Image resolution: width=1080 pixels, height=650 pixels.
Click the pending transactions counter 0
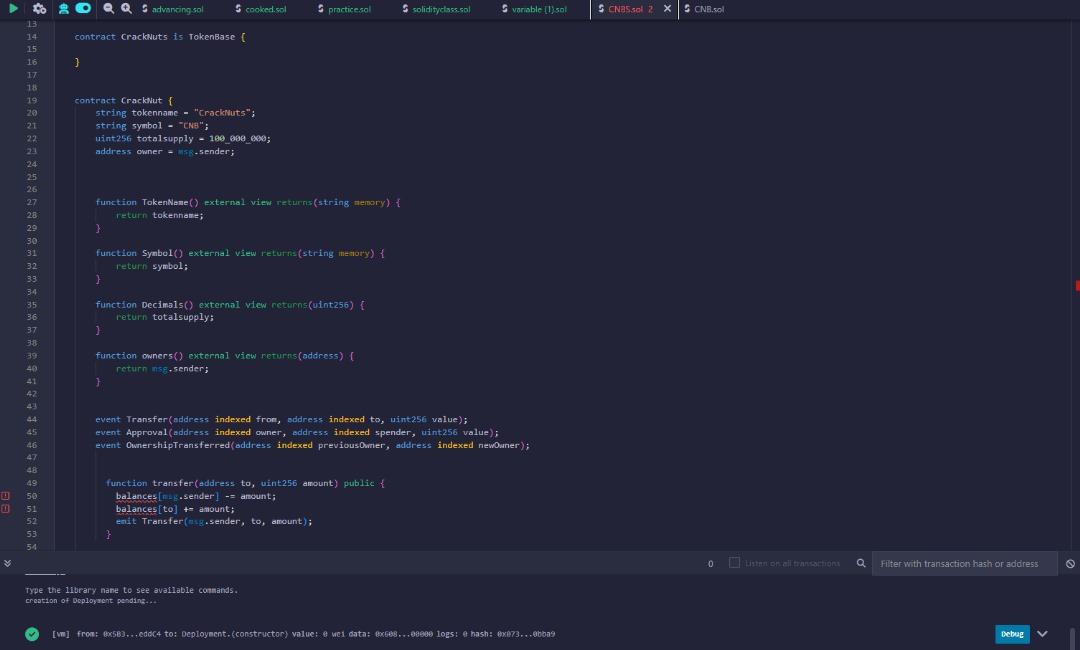[711, 564]
